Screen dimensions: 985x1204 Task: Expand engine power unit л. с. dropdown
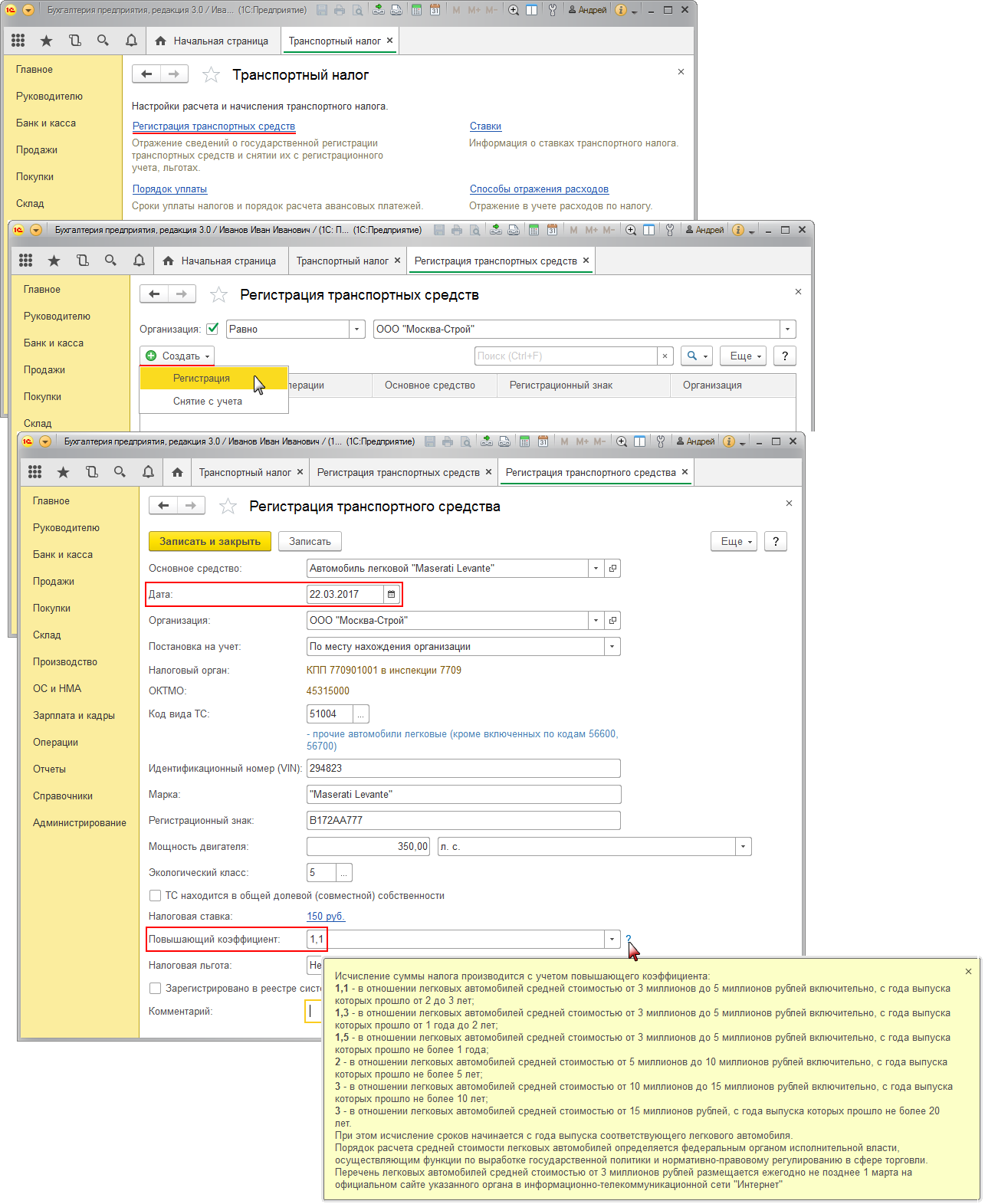744,847
